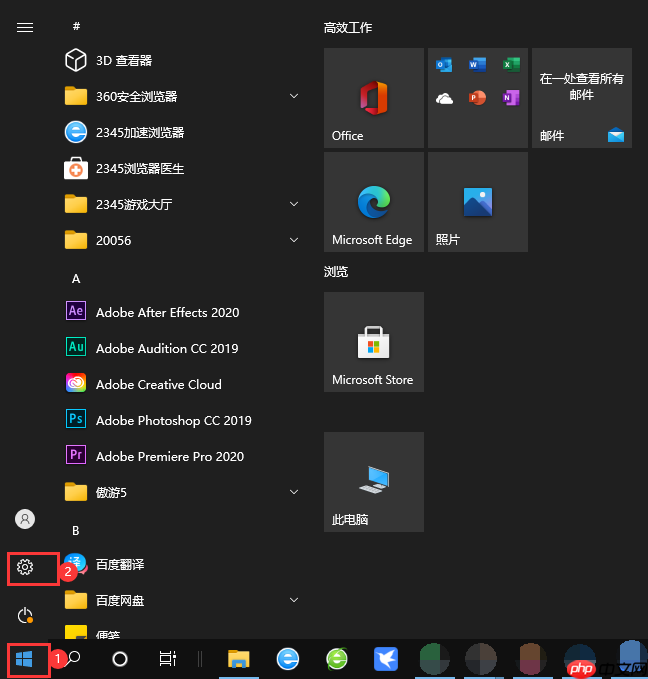Open blue bird app on taskbar
This screenshot has width=648, height=679.
pyautogui.click(x=386, y=659)
